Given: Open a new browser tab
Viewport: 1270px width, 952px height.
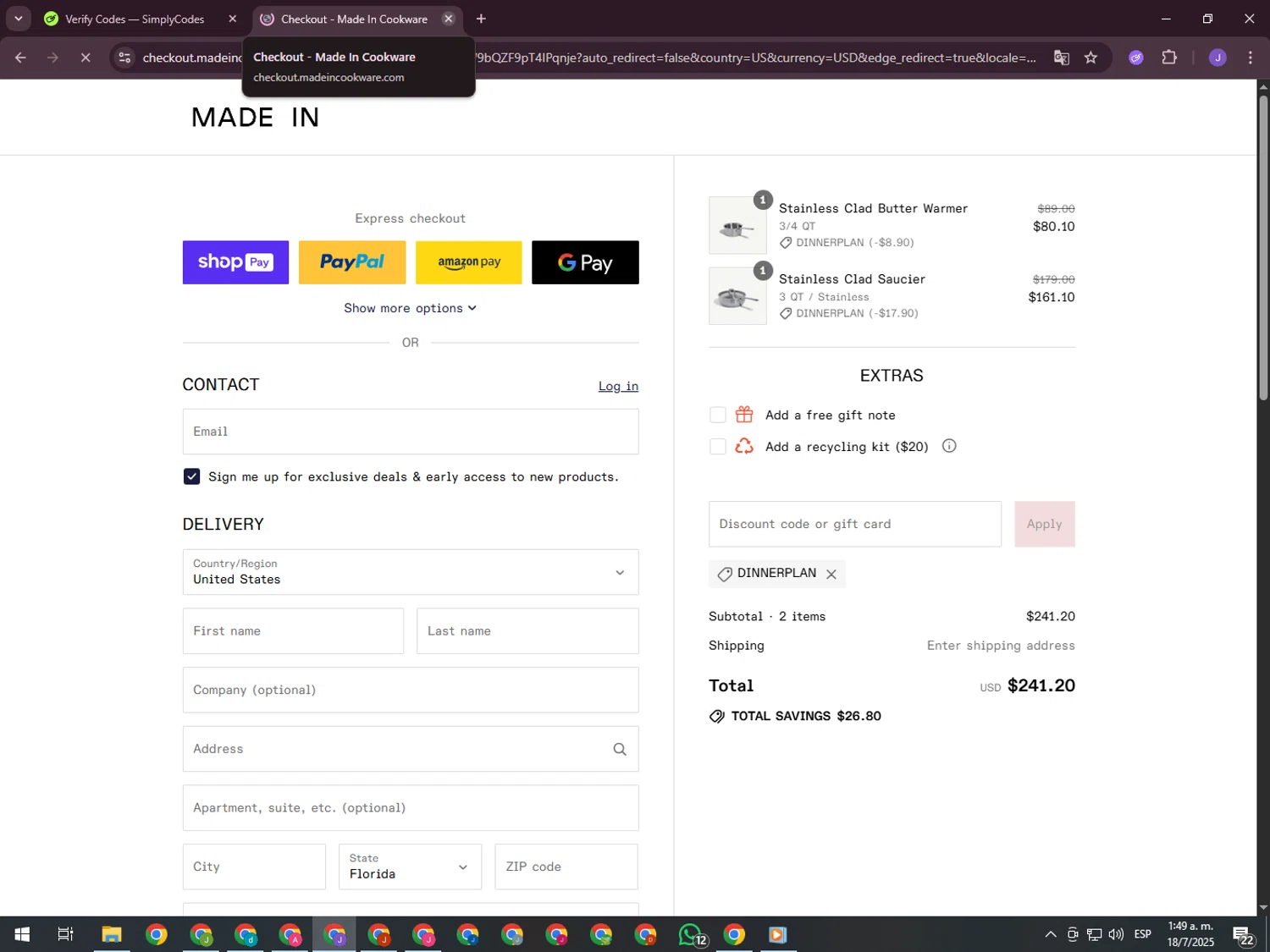Looking at the screenshot, I should coord(481,19).
